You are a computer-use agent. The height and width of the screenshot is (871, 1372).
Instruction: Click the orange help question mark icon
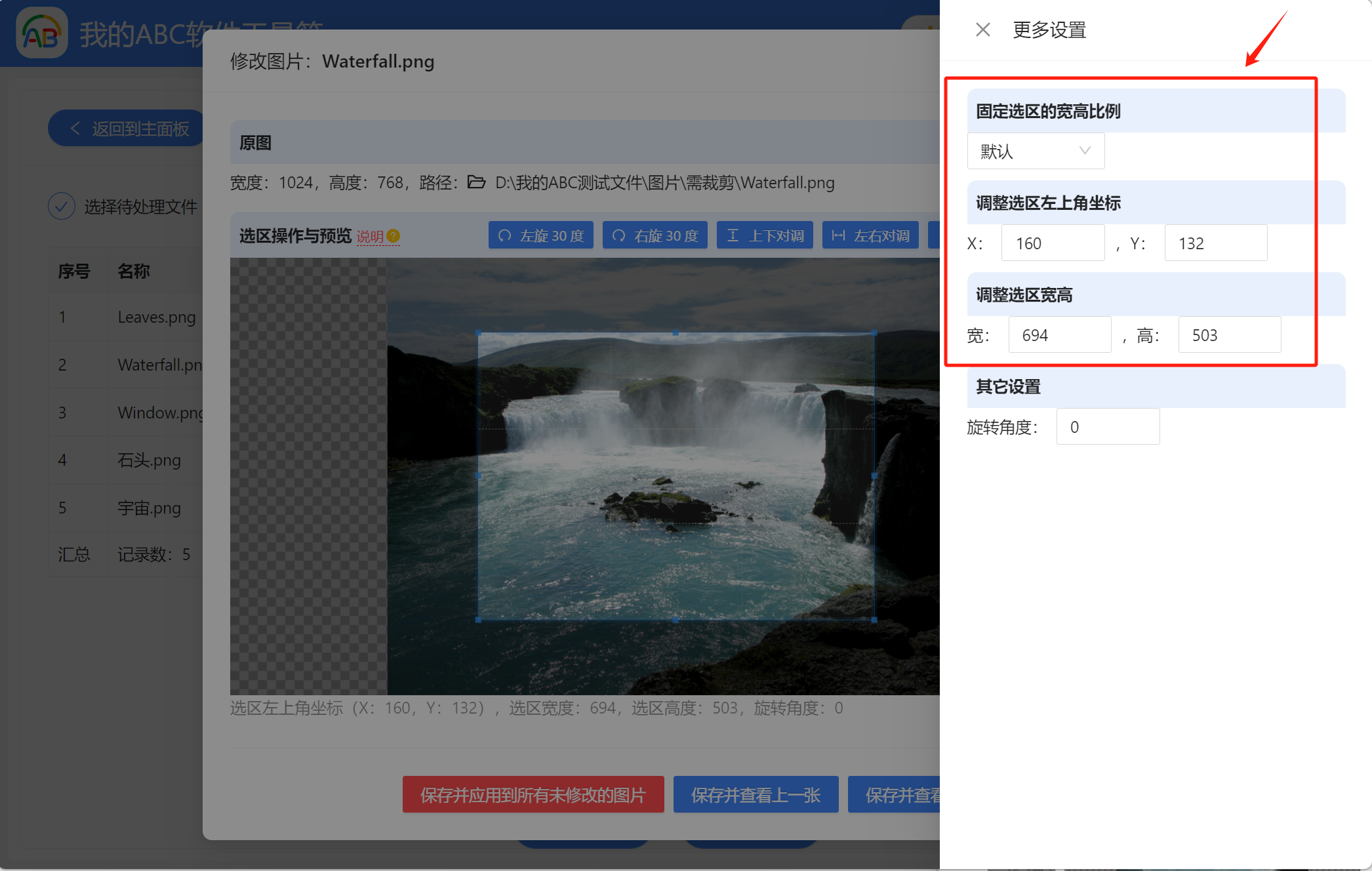pyautogui.click(x=393, y=236)
